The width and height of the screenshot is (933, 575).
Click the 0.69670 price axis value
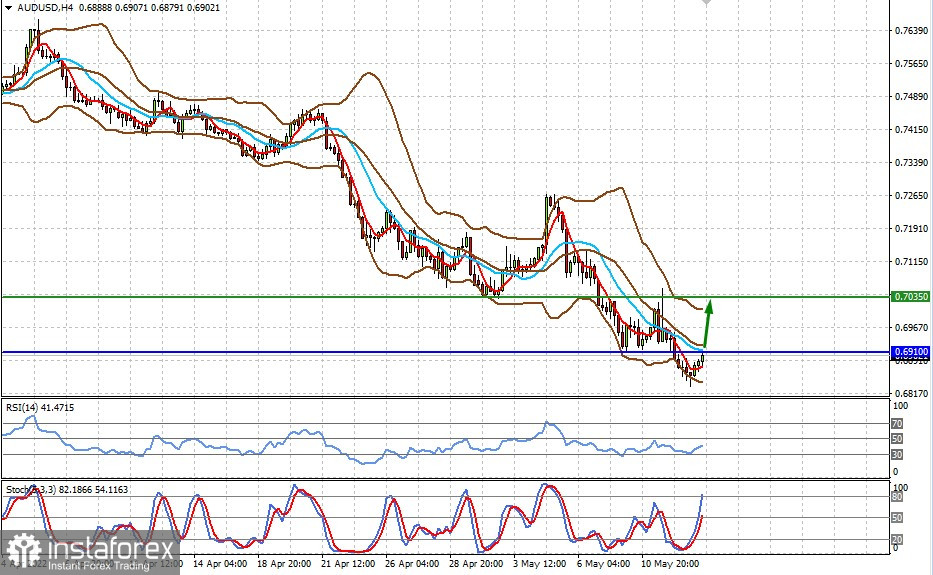pyautogui.click(x=911, y=327)
